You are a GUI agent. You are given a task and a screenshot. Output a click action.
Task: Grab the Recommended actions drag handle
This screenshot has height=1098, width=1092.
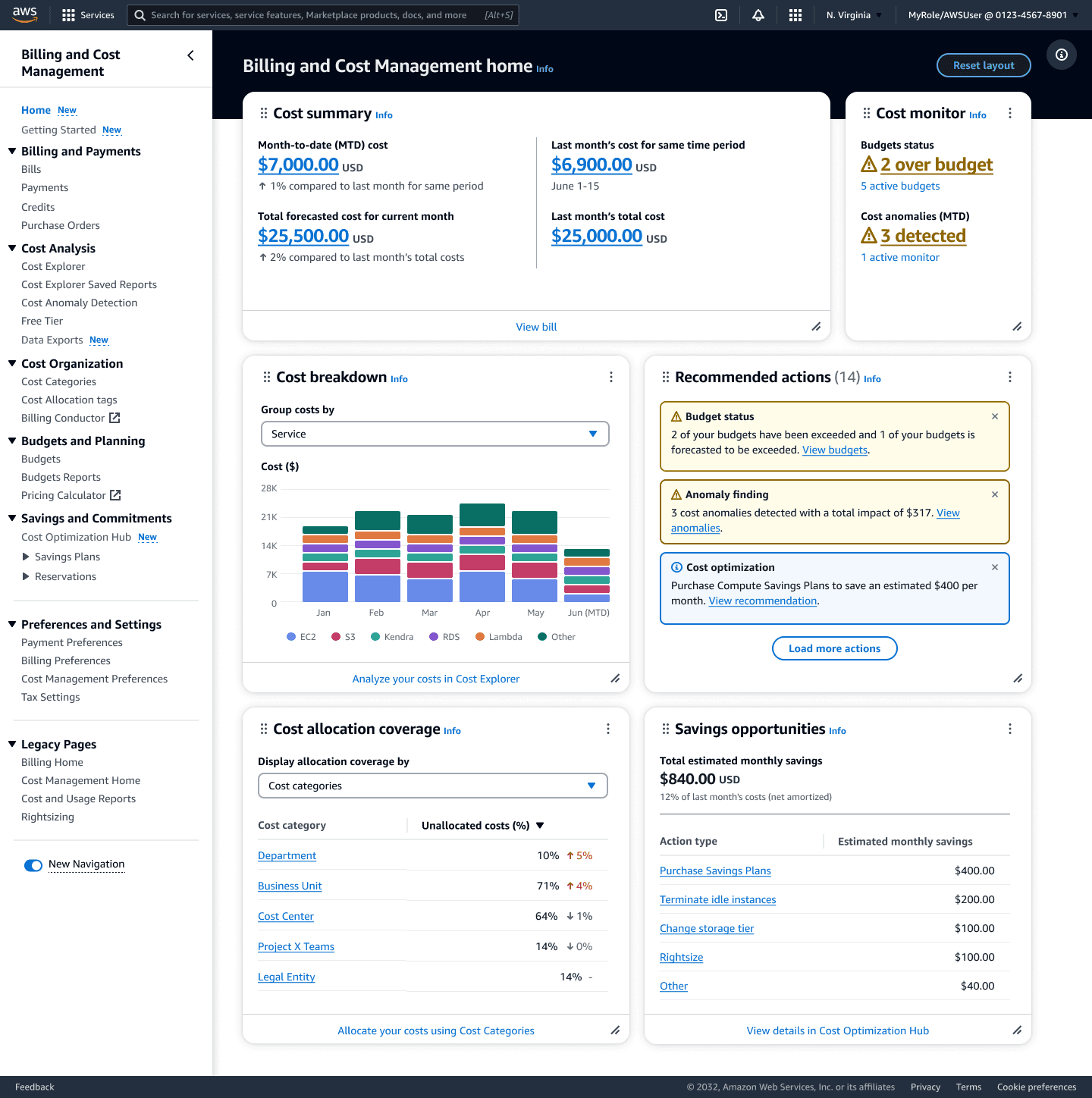point(666,377)
